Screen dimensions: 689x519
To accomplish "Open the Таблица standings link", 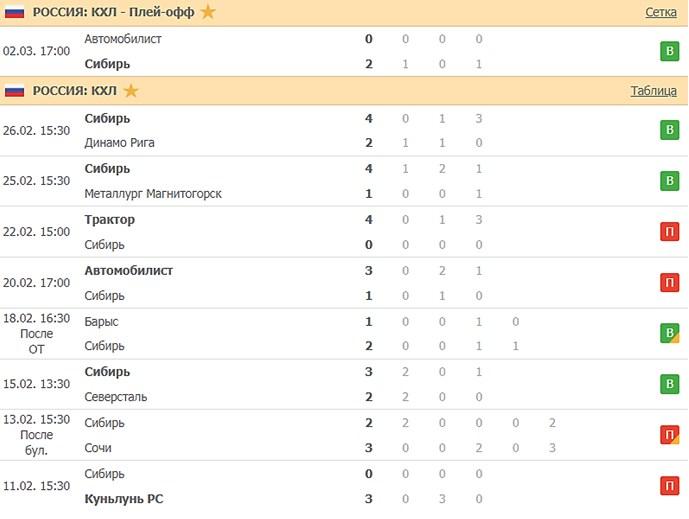I will [x=653, y=91].
